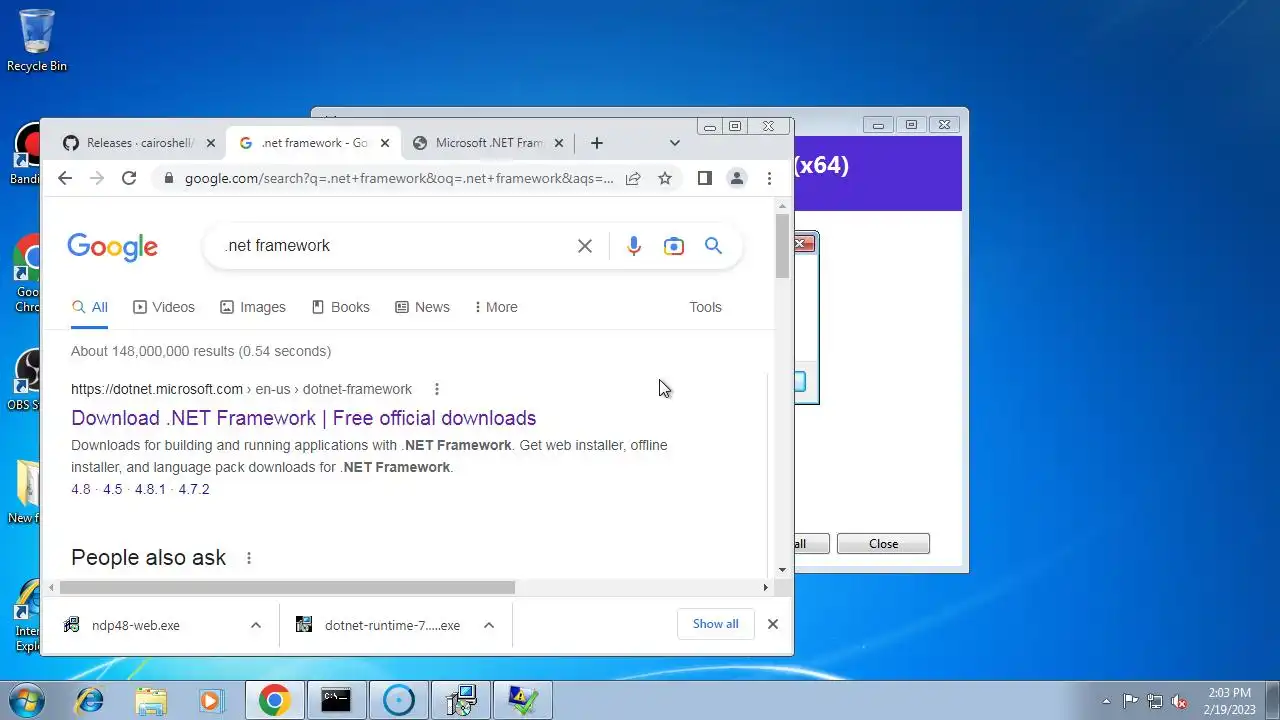The height and width of the screenshot is (720, 1280).
Task: Select the Books search filter
Action: coord(341,307)
